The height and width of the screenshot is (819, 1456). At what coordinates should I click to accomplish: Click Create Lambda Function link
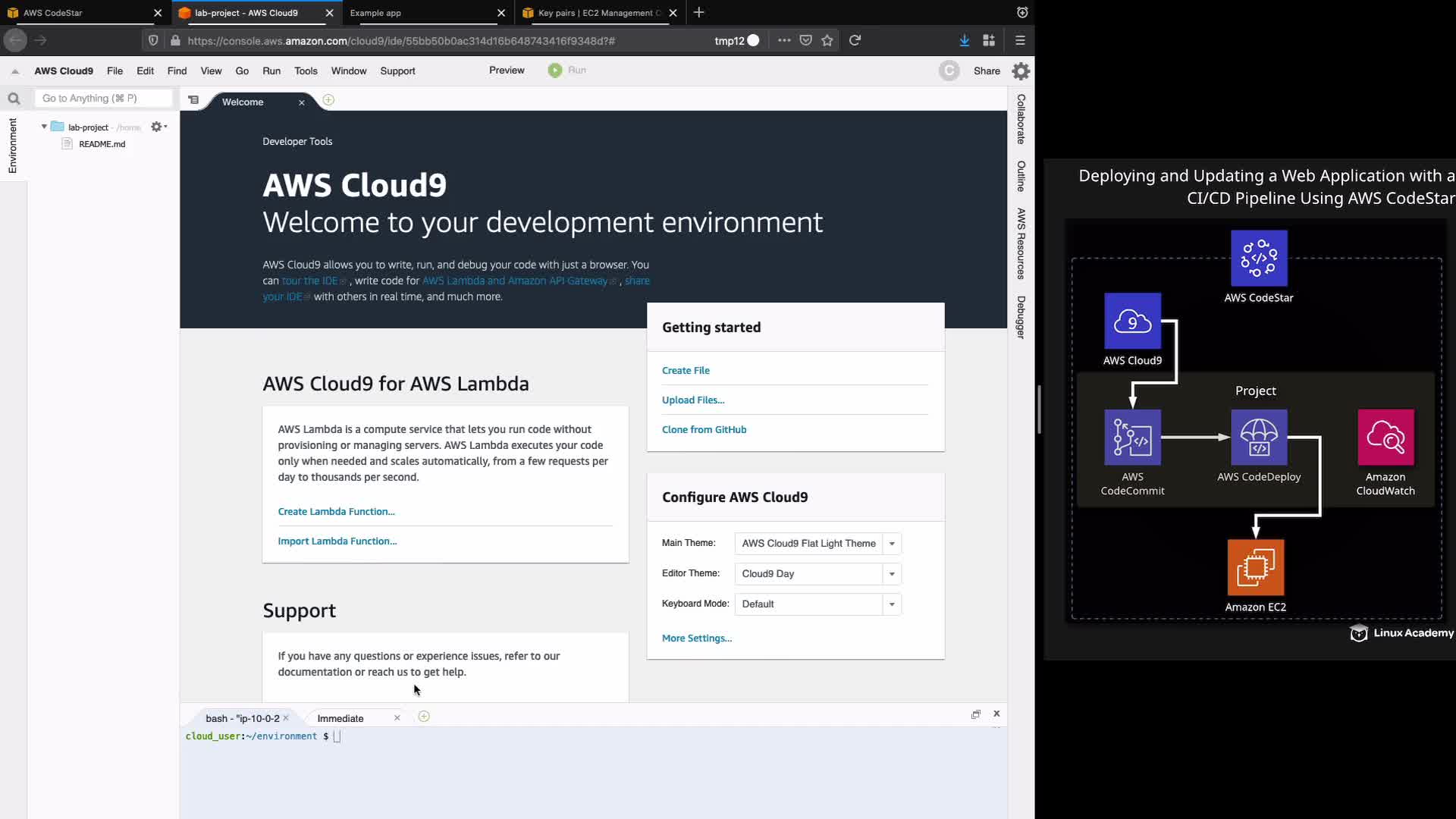click(x=336, y=511)
